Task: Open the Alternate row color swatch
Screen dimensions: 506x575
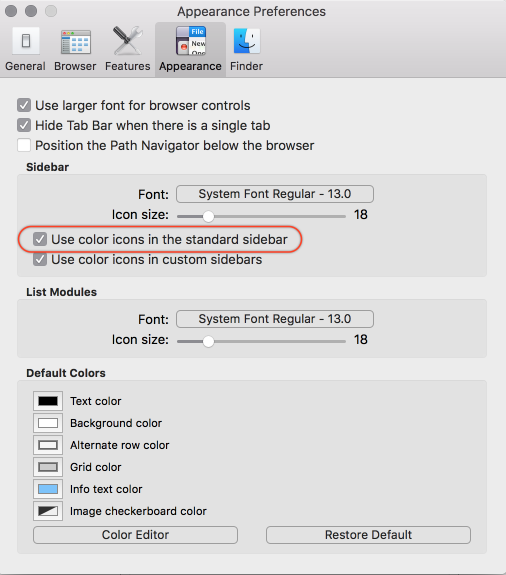Action: [48, 445]
